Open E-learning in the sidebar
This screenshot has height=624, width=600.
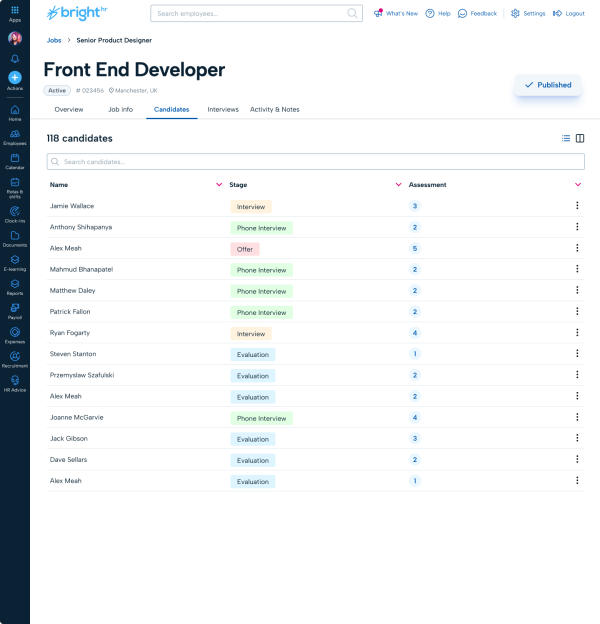click(15, 263)
